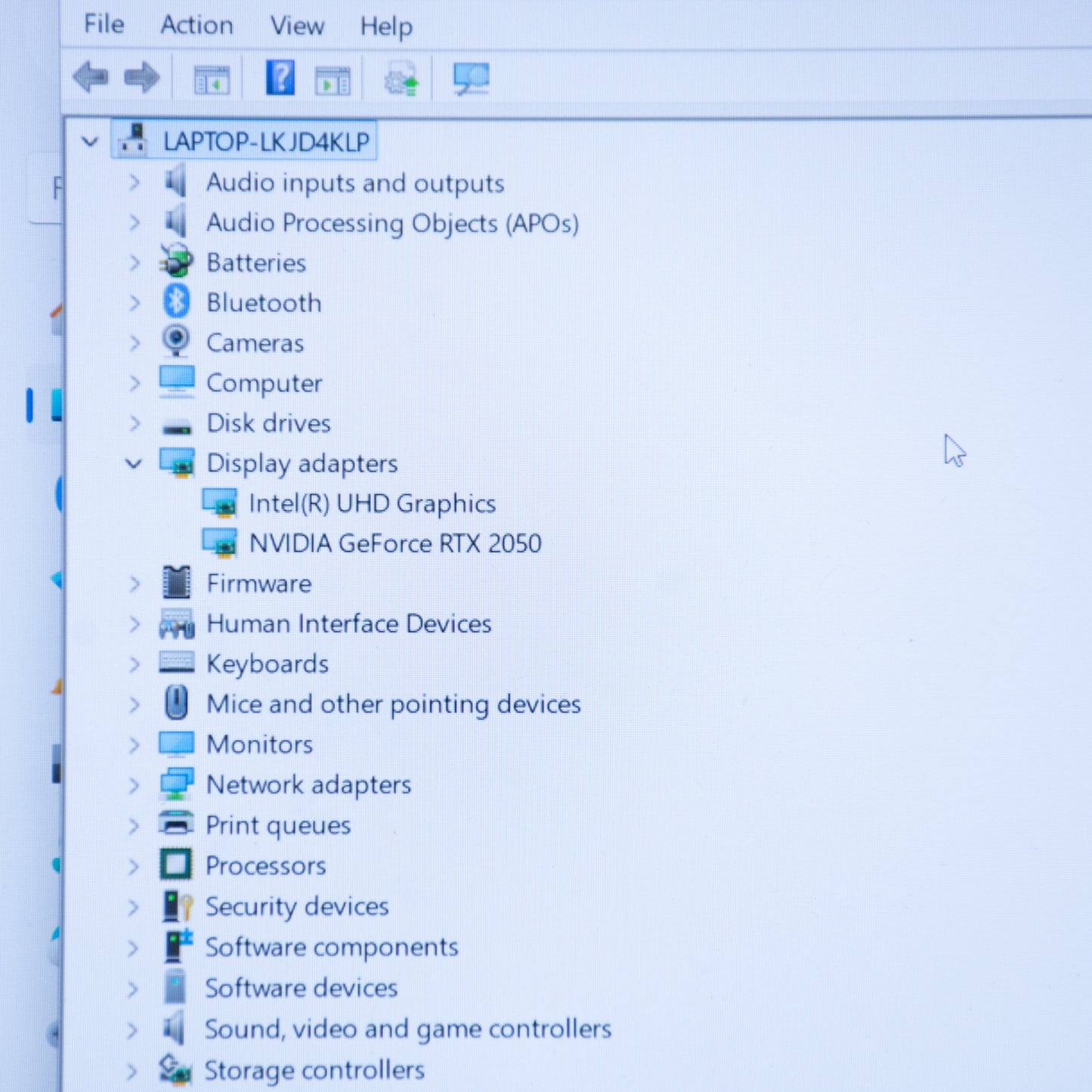Click the Show/Hide Action Pane toolbar icon
Image resolution: width=1092 pixels, height=1092 pixels.
click(x=333, y=79)
